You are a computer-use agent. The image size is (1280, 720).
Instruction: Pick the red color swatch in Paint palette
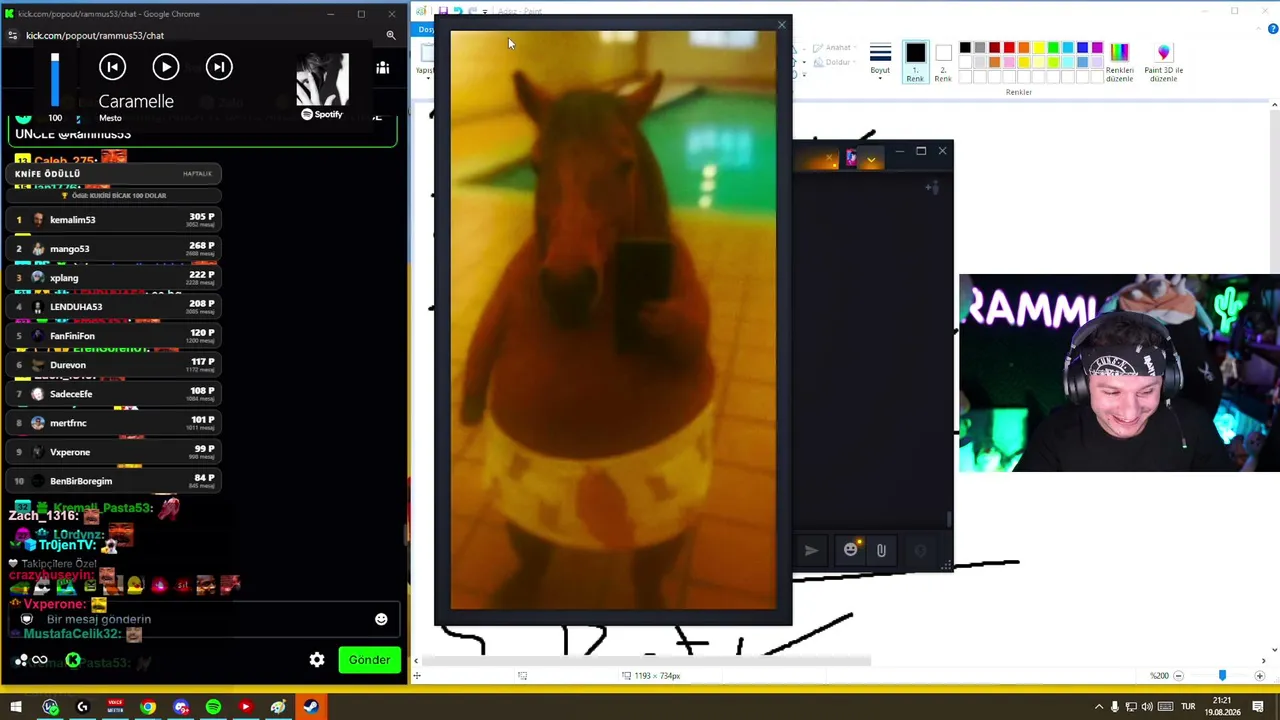pos(1009,47)
